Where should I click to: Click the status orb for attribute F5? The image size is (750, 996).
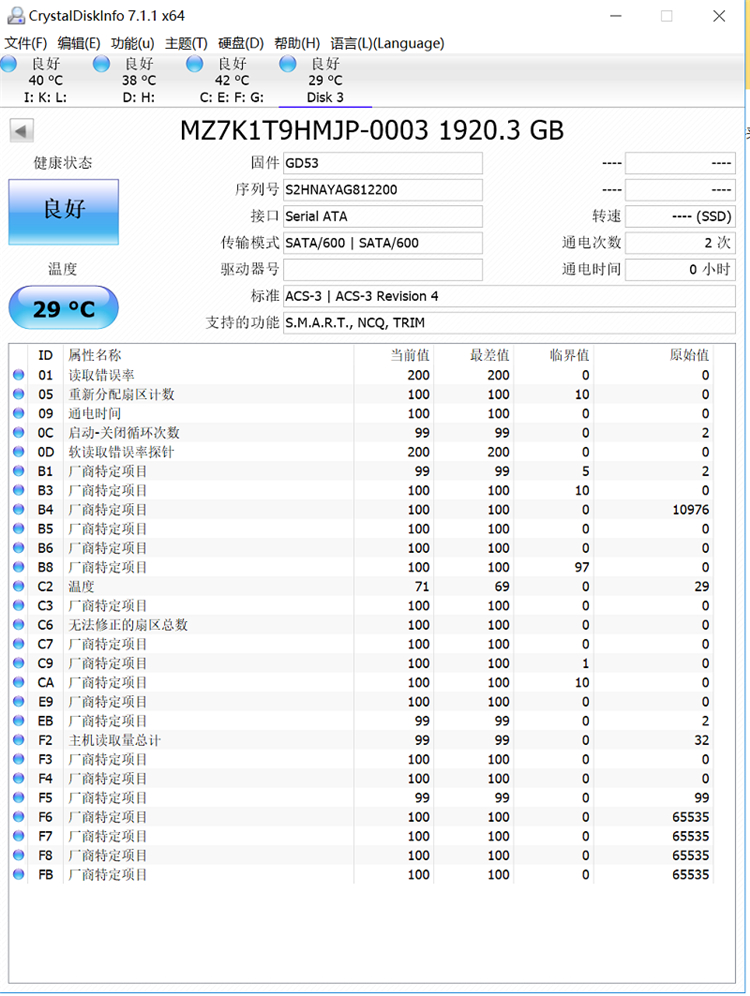pyautogui.click(x=18, y=797)
